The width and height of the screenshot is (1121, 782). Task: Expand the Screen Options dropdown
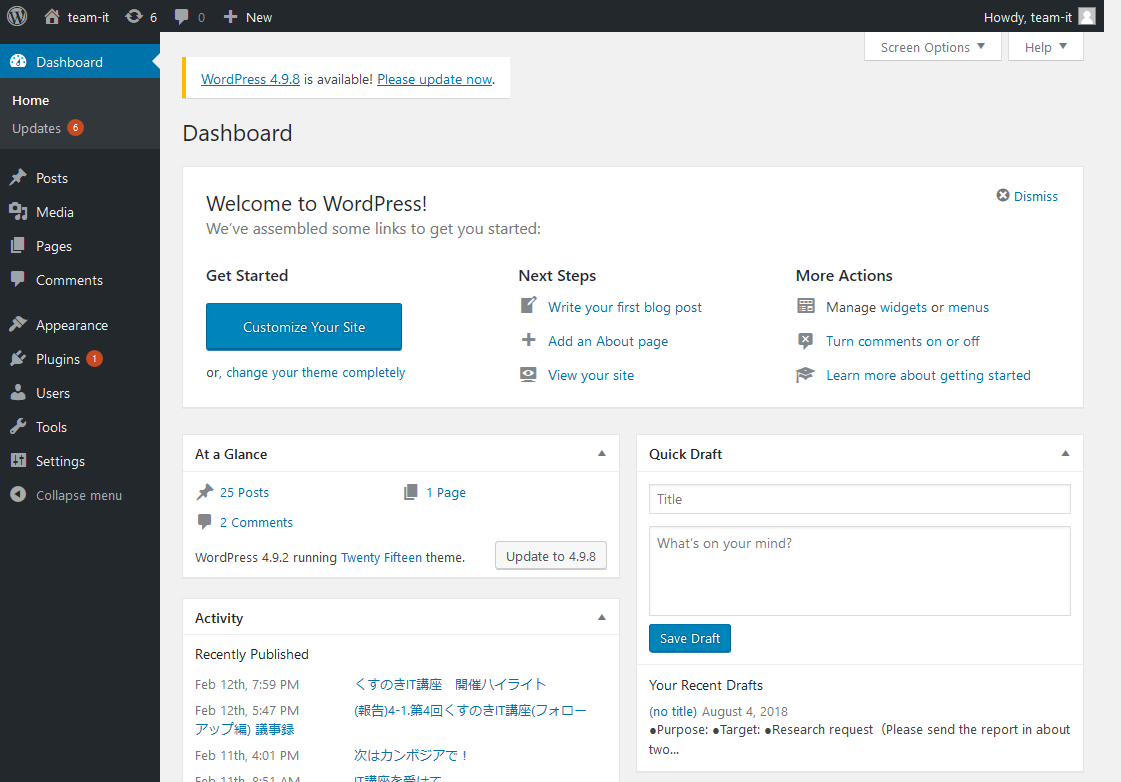point(932,47)
